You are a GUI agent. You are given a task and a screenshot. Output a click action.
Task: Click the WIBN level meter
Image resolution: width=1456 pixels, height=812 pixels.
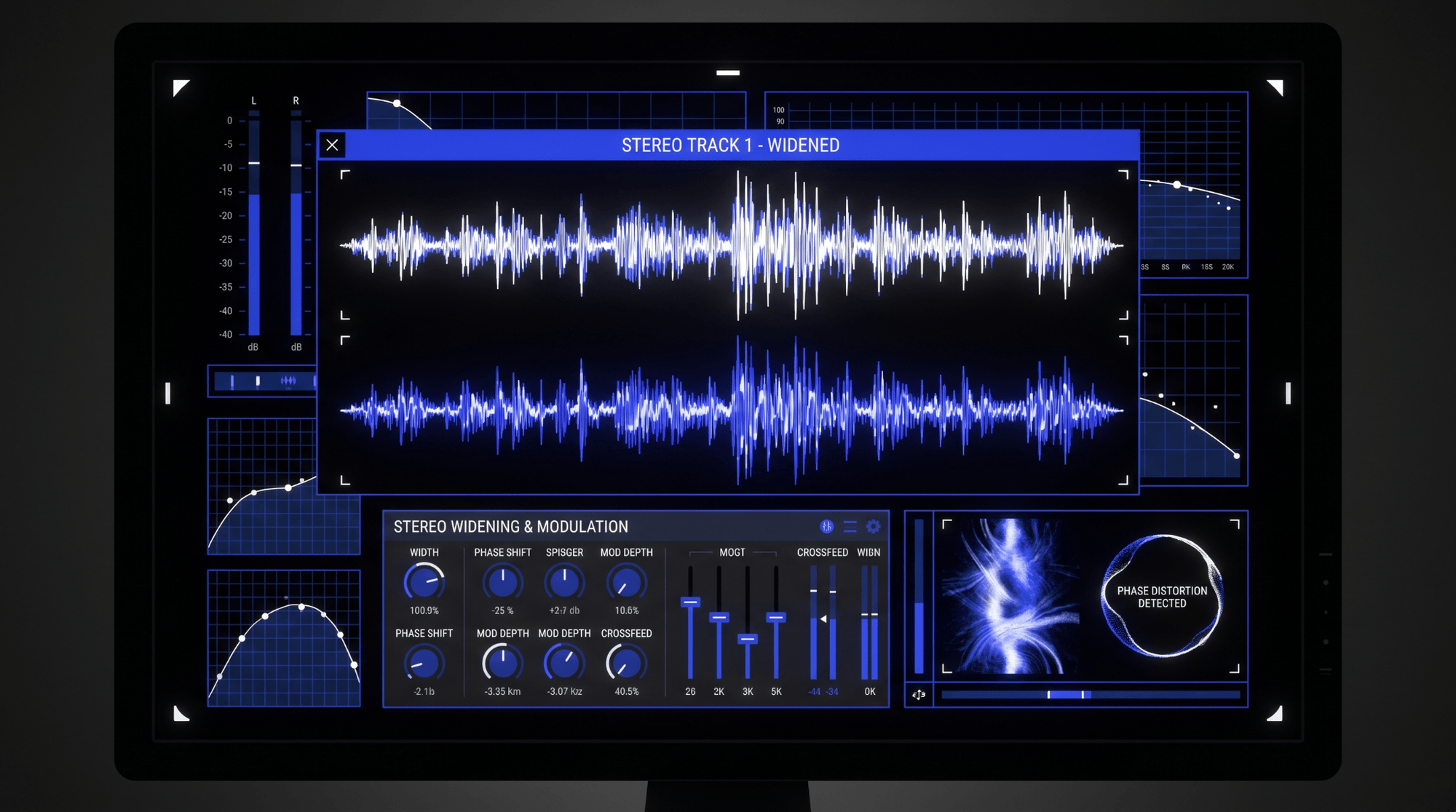[869, 623]
